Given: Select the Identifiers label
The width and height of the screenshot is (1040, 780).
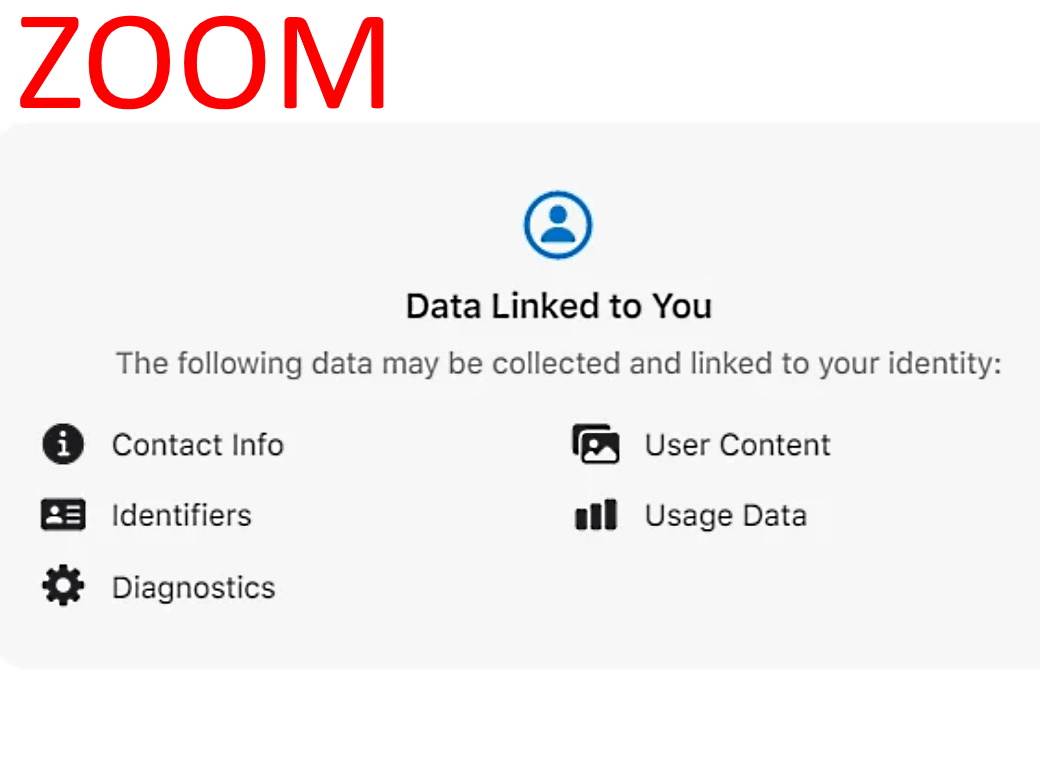Looking at the screenshot, I should click(x=181, y=516).
